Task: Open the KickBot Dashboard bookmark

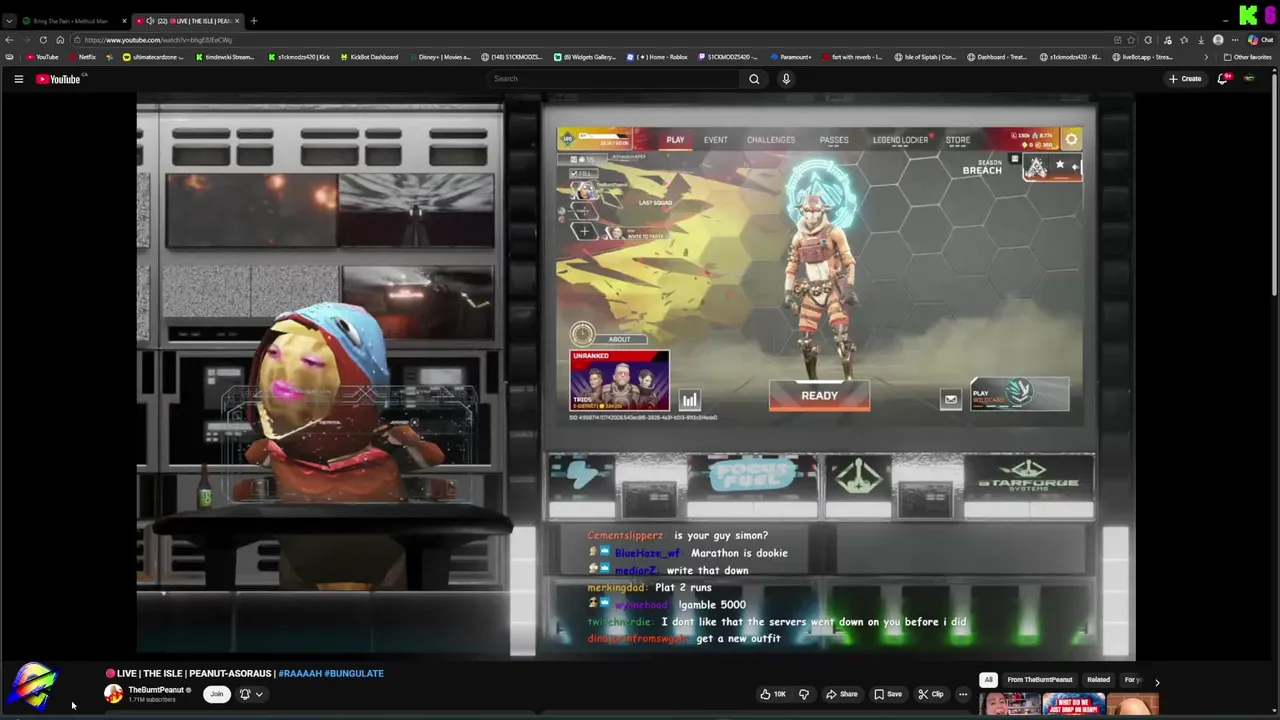Action: pos(369,57)
